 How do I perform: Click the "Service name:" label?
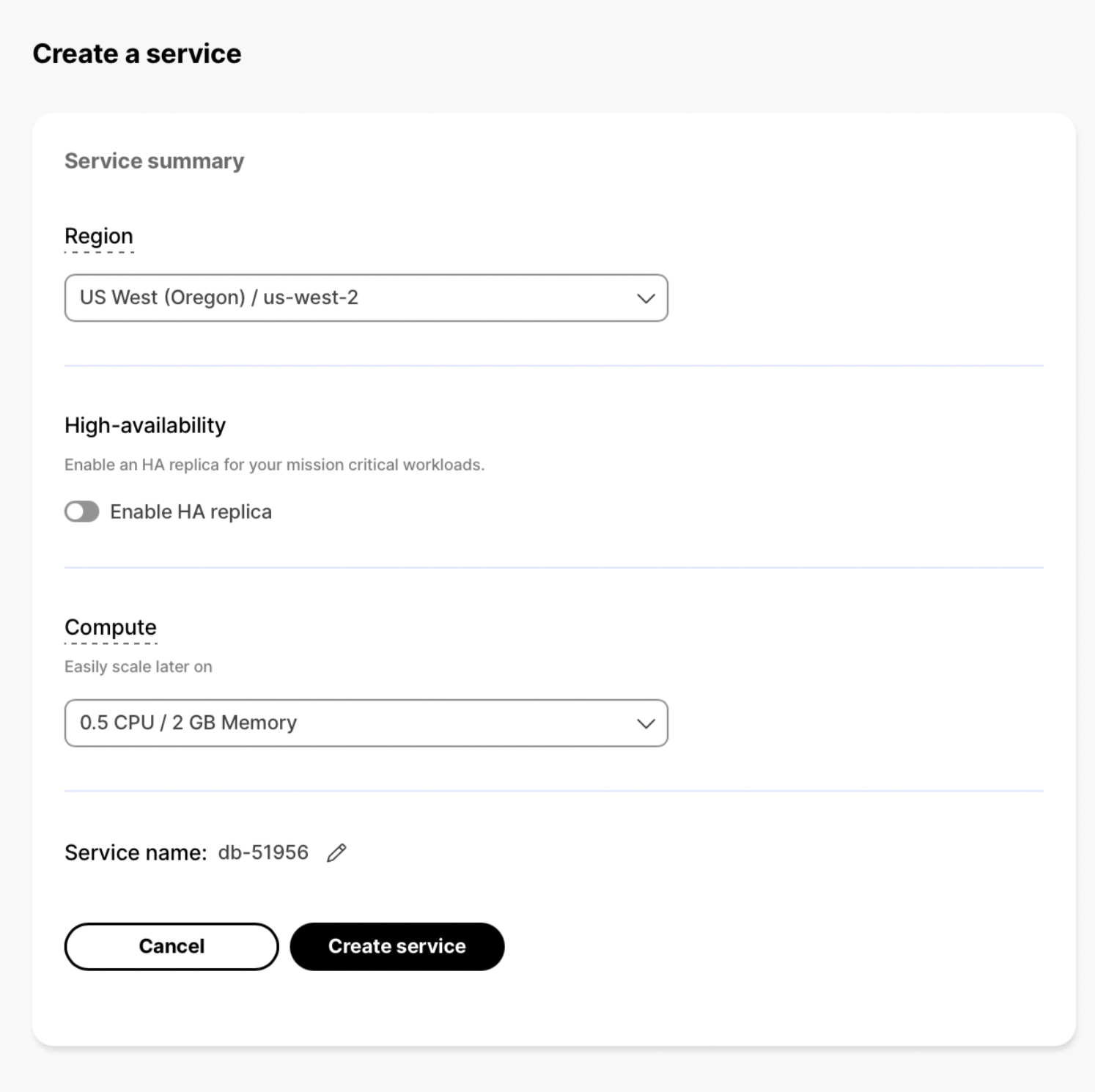pos(136,852)
